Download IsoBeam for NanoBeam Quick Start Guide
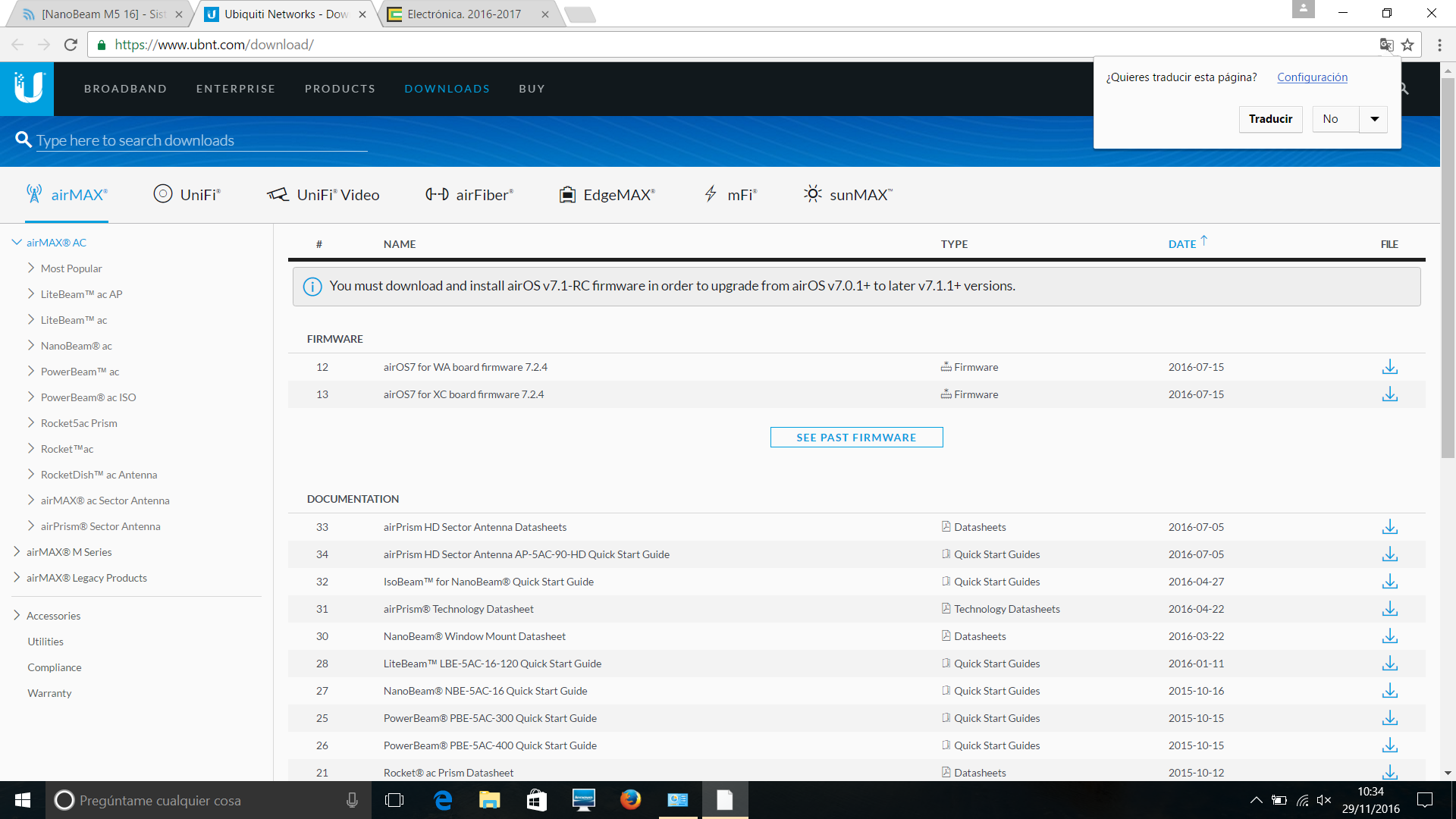This screenshot has height=819, width=1456. point(1389,582)
